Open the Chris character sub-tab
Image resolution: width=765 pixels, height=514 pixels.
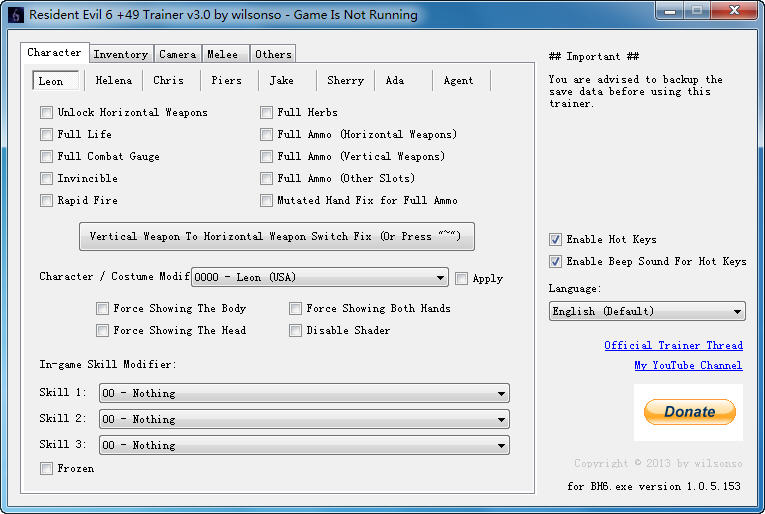point(168,80)
